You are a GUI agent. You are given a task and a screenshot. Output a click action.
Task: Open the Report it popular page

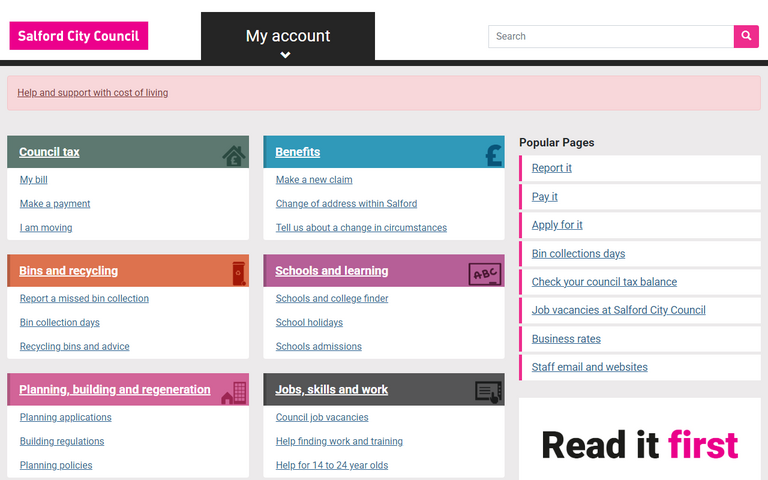[552, 168]
